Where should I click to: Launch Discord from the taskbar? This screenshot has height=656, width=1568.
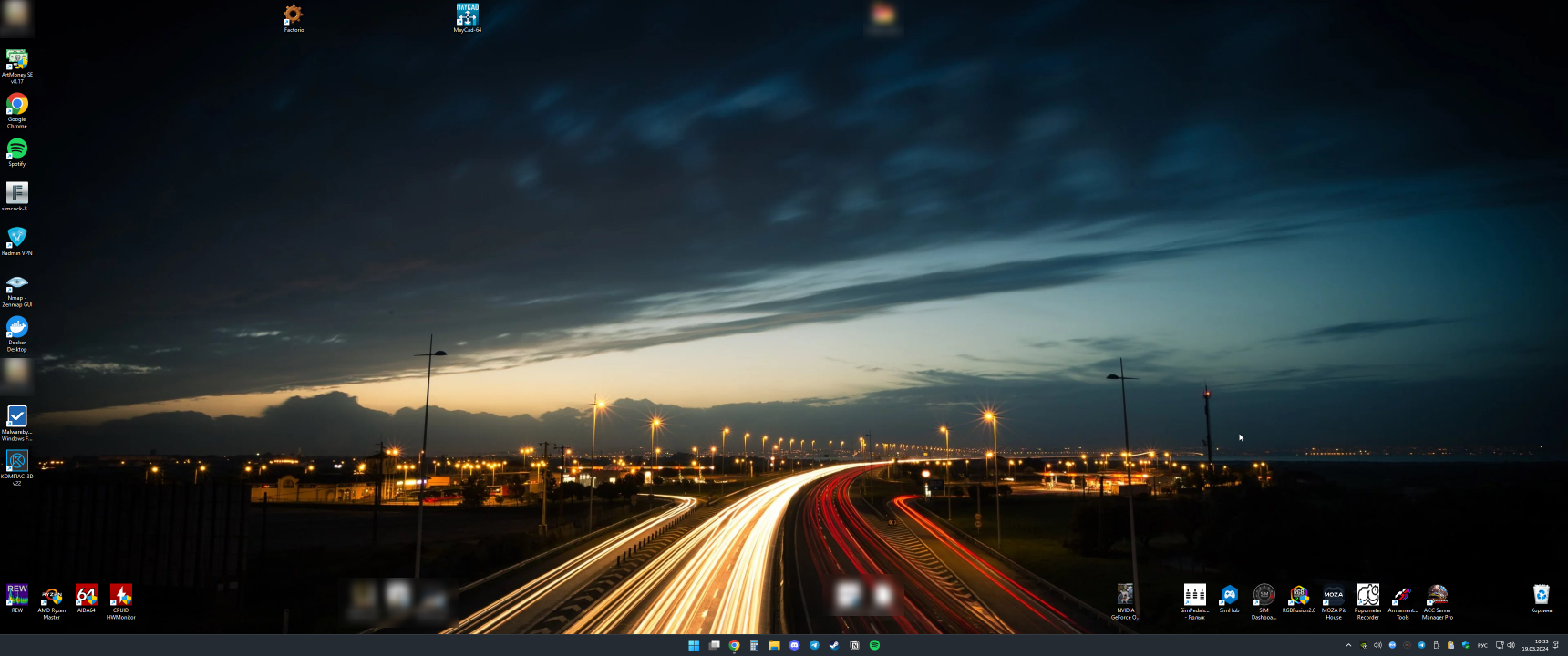(x=794, y=645)
